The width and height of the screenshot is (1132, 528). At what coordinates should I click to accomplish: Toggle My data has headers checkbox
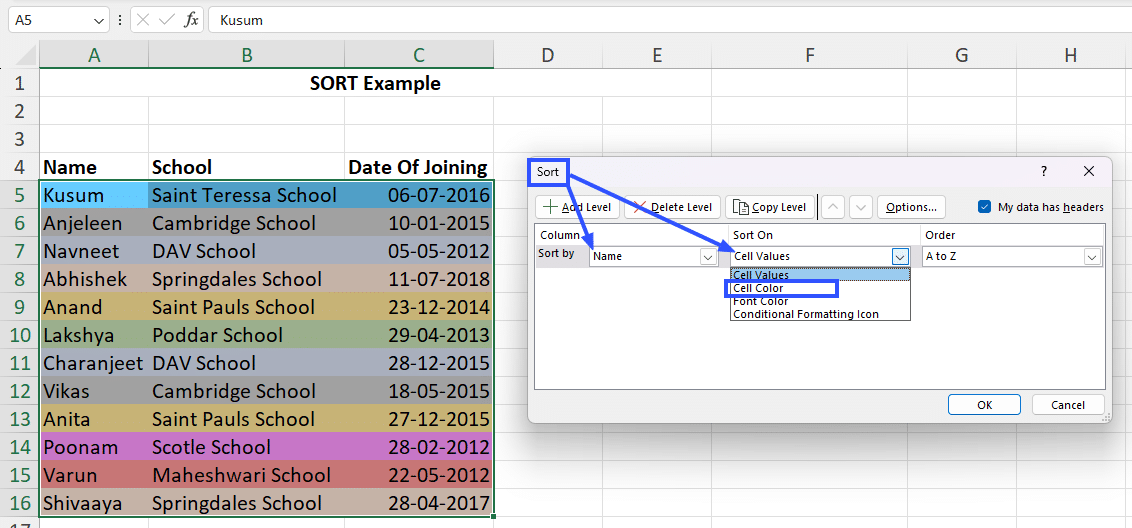coord(984,207)
